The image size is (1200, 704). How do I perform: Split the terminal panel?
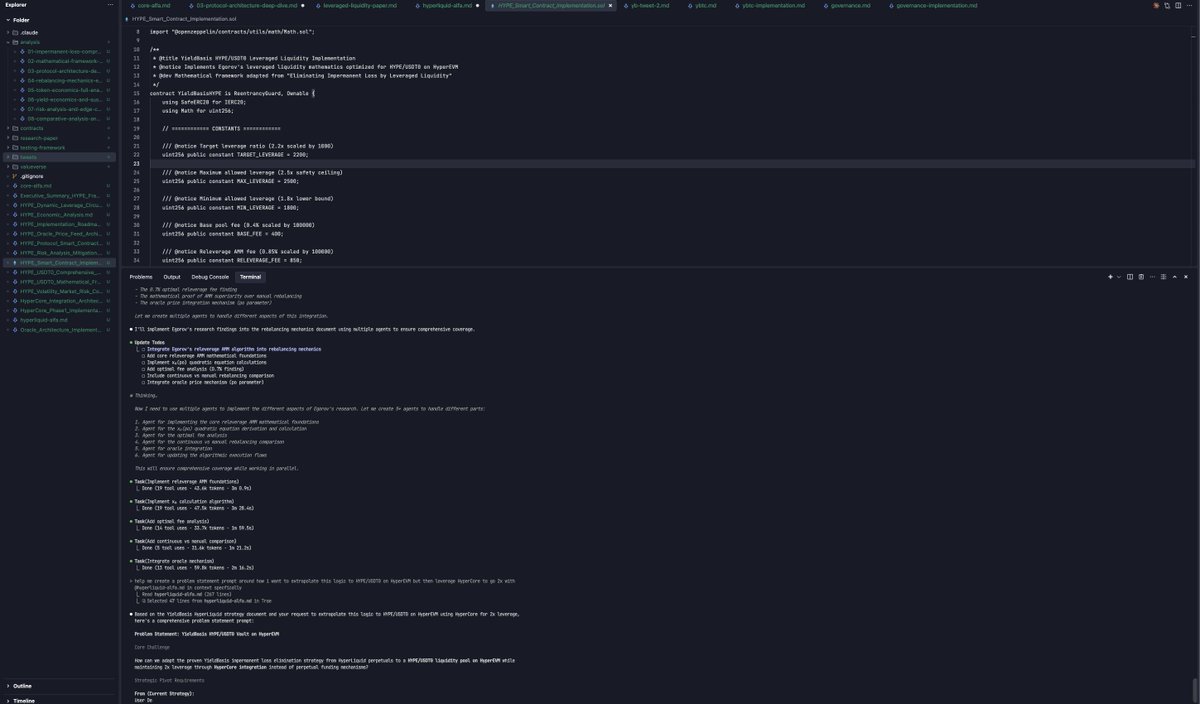click(x=1130, y=277)
